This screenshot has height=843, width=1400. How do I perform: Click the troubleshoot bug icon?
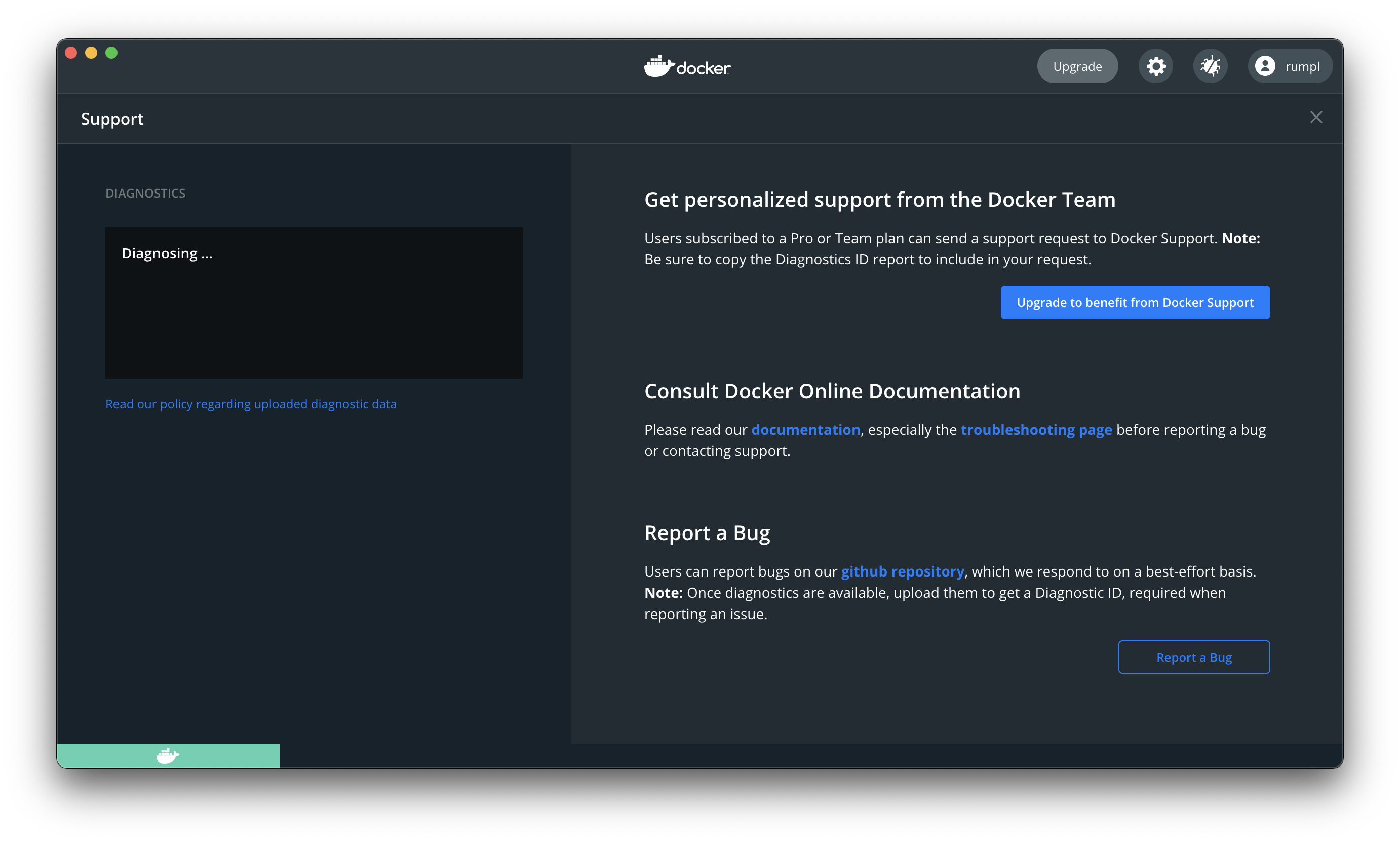[1210, 66]
